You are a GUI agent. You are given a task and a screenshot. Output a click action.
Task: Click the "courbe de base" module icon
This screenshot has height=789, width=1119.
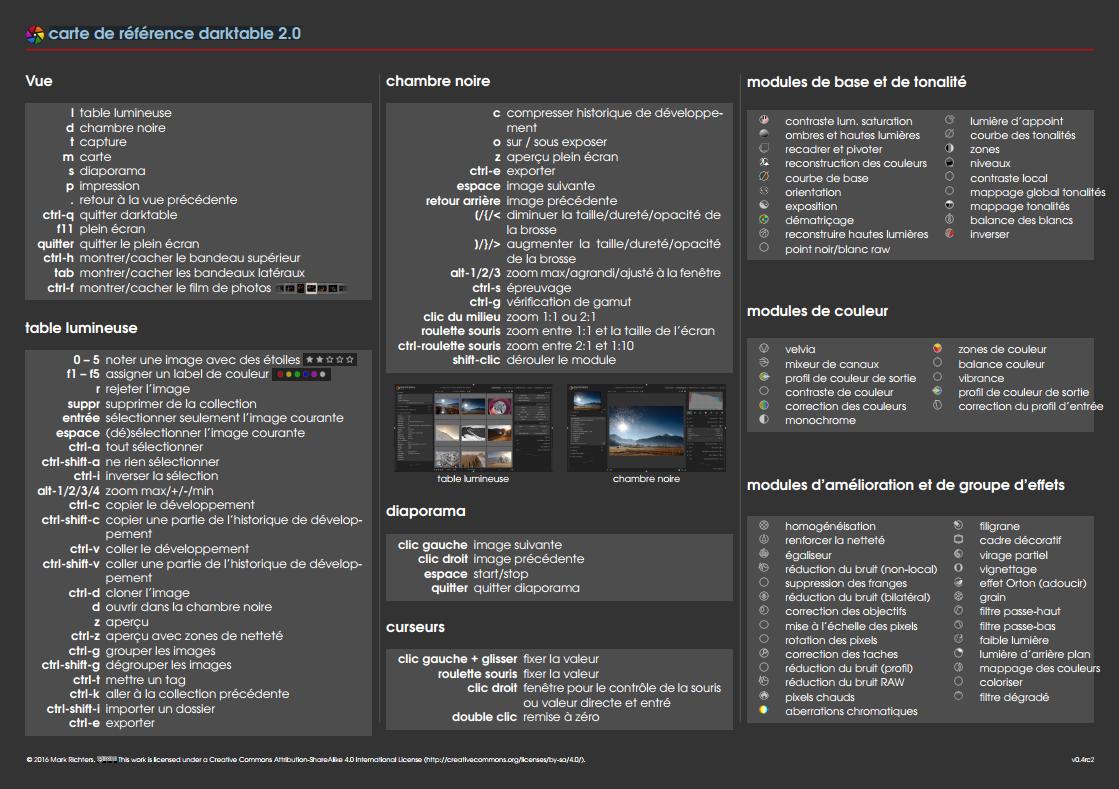coord(764,177)
